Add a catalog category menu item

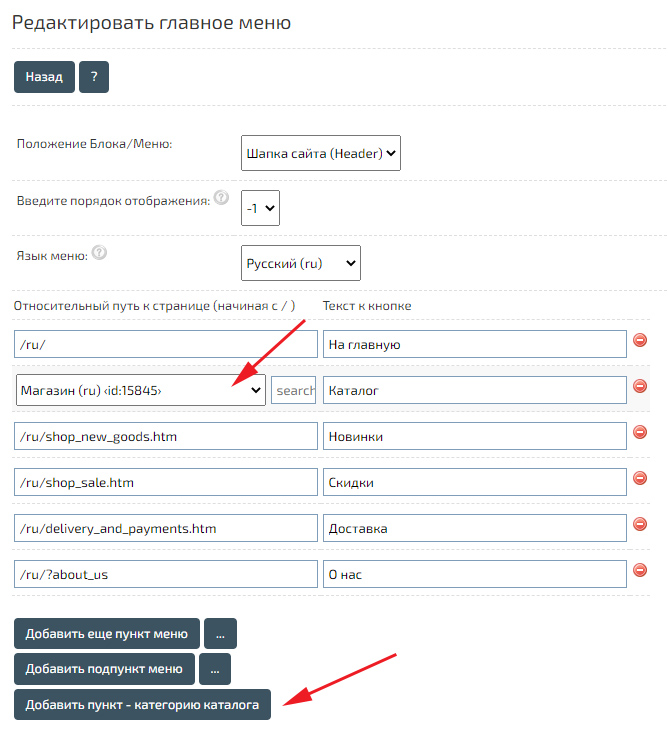coord(142,704)
